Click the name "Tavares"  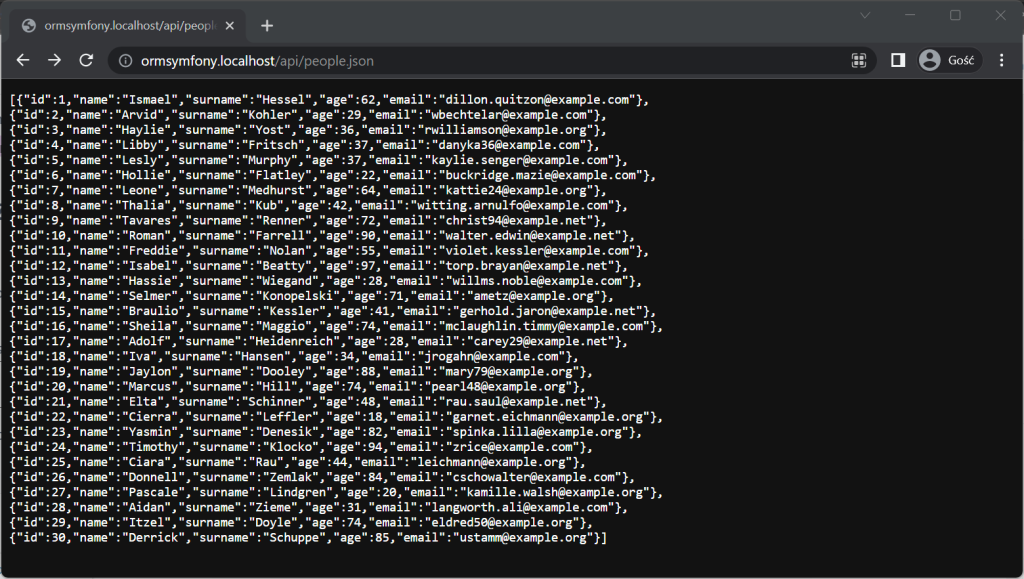[147, 220]
